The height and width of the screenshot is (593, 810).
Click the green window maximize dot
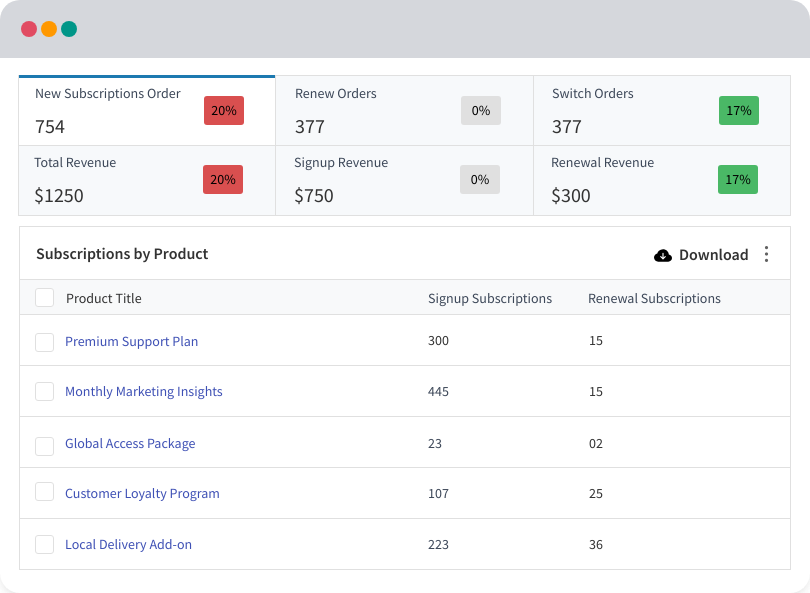[69, 29]
